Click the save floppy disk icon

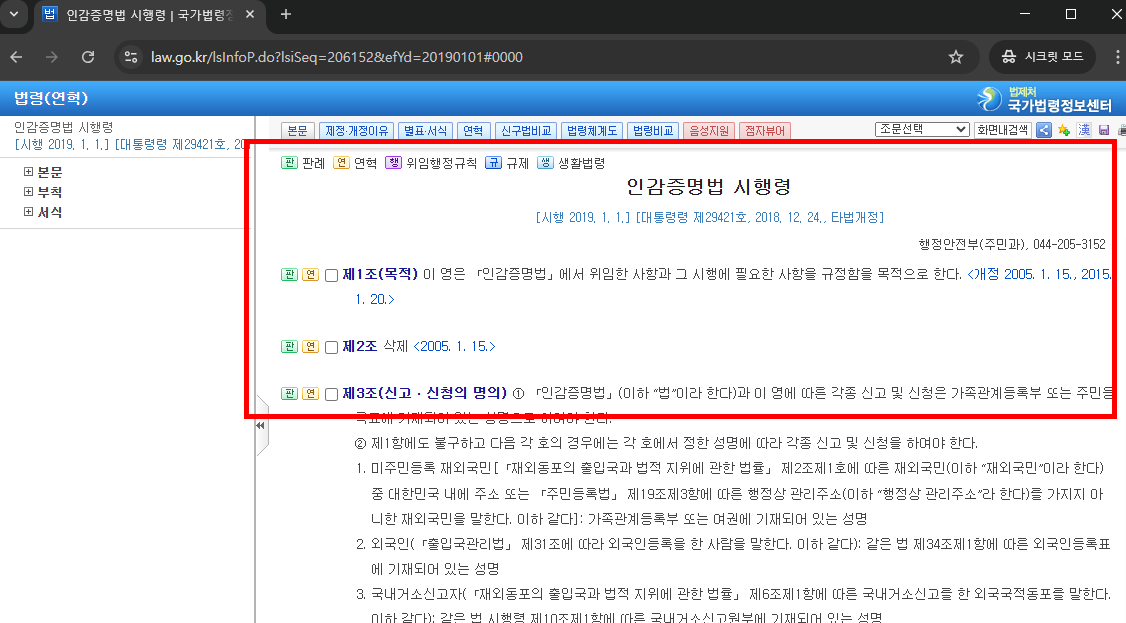pyautogui.click(x=1104, y=130)
